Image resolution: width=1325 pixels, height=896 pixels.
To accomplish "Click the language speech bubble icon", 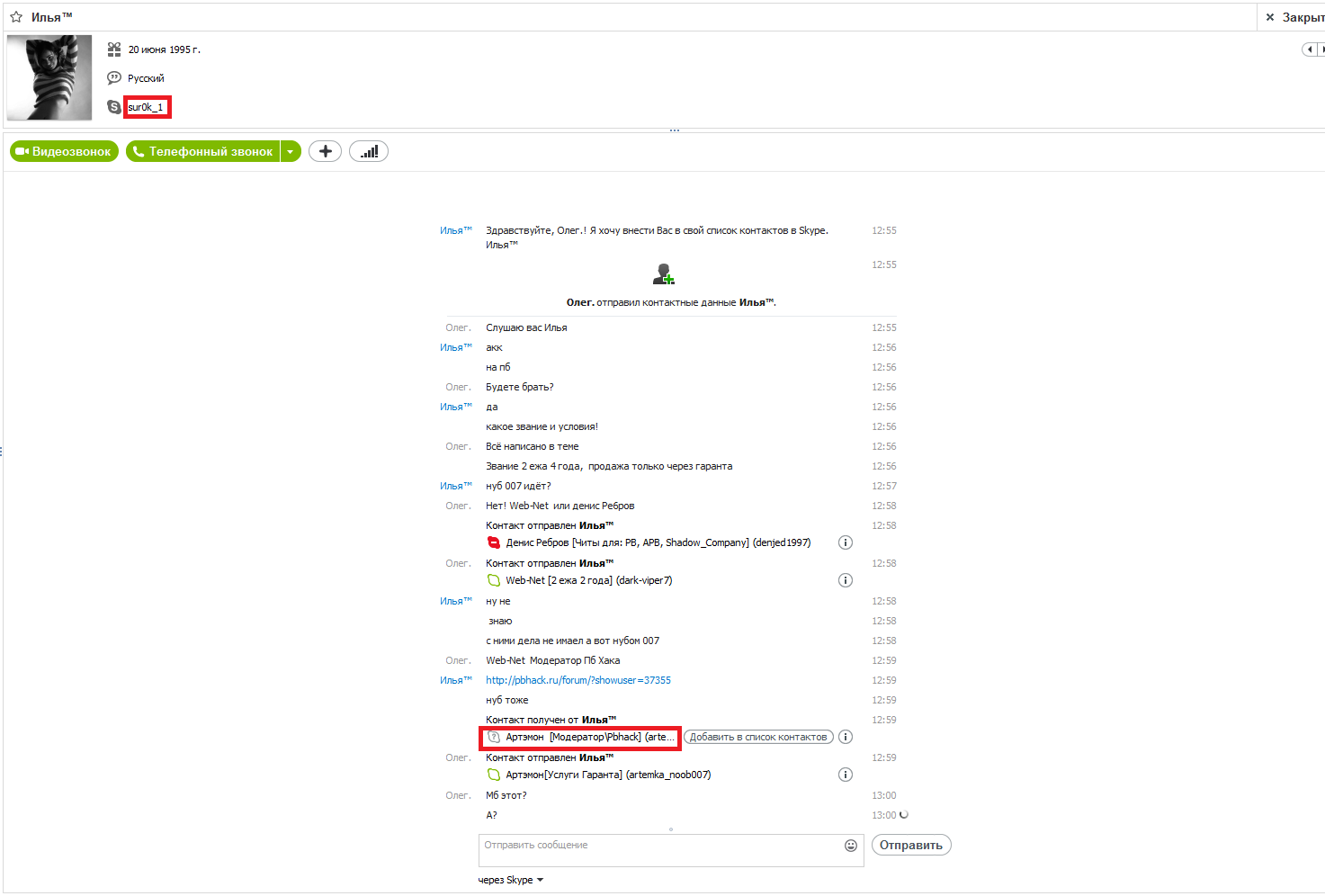I will click(x=114, y=78).
